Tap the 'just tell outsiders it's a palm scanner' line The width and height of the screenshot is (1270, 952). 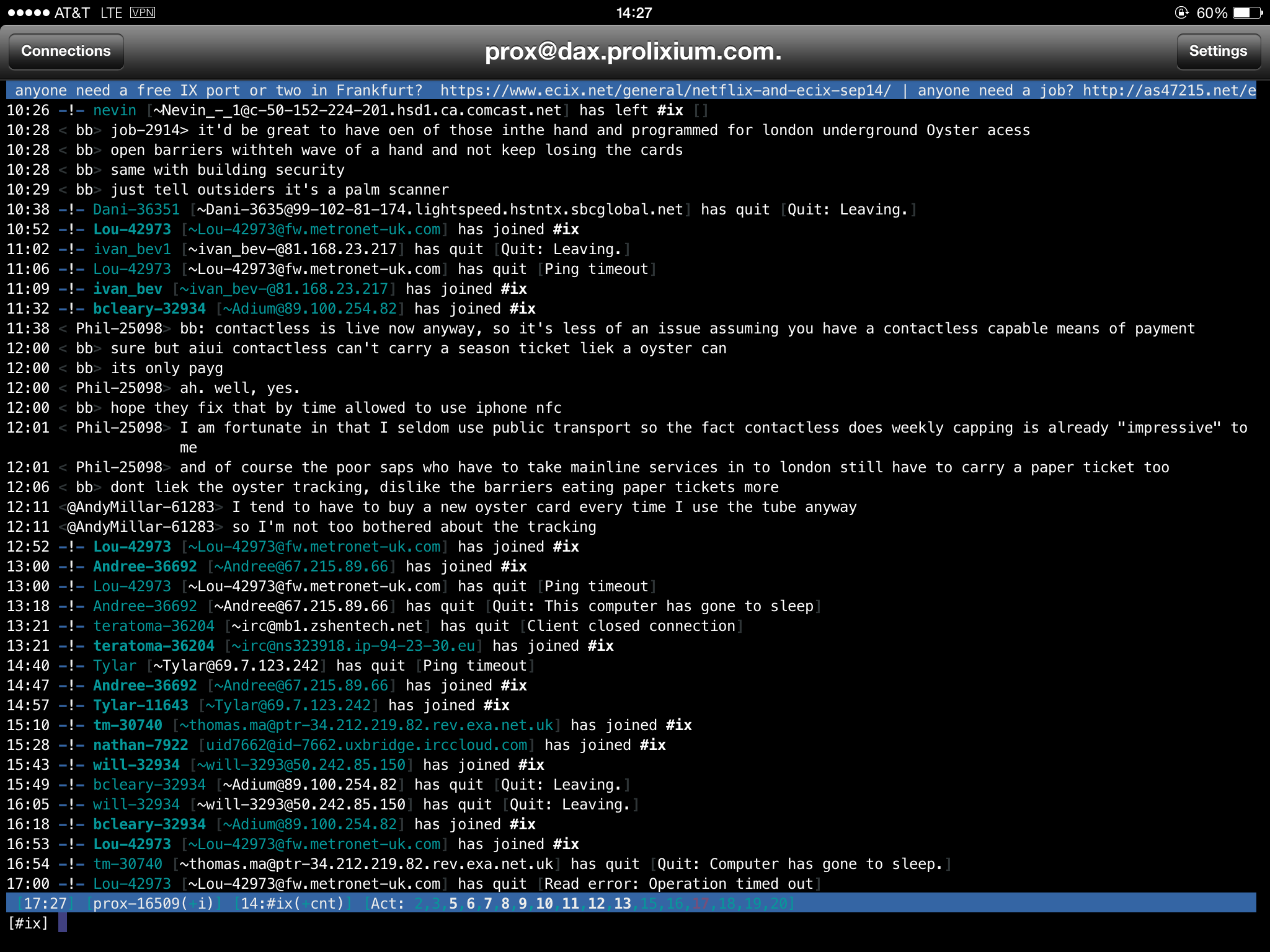[x=280, y=190]
